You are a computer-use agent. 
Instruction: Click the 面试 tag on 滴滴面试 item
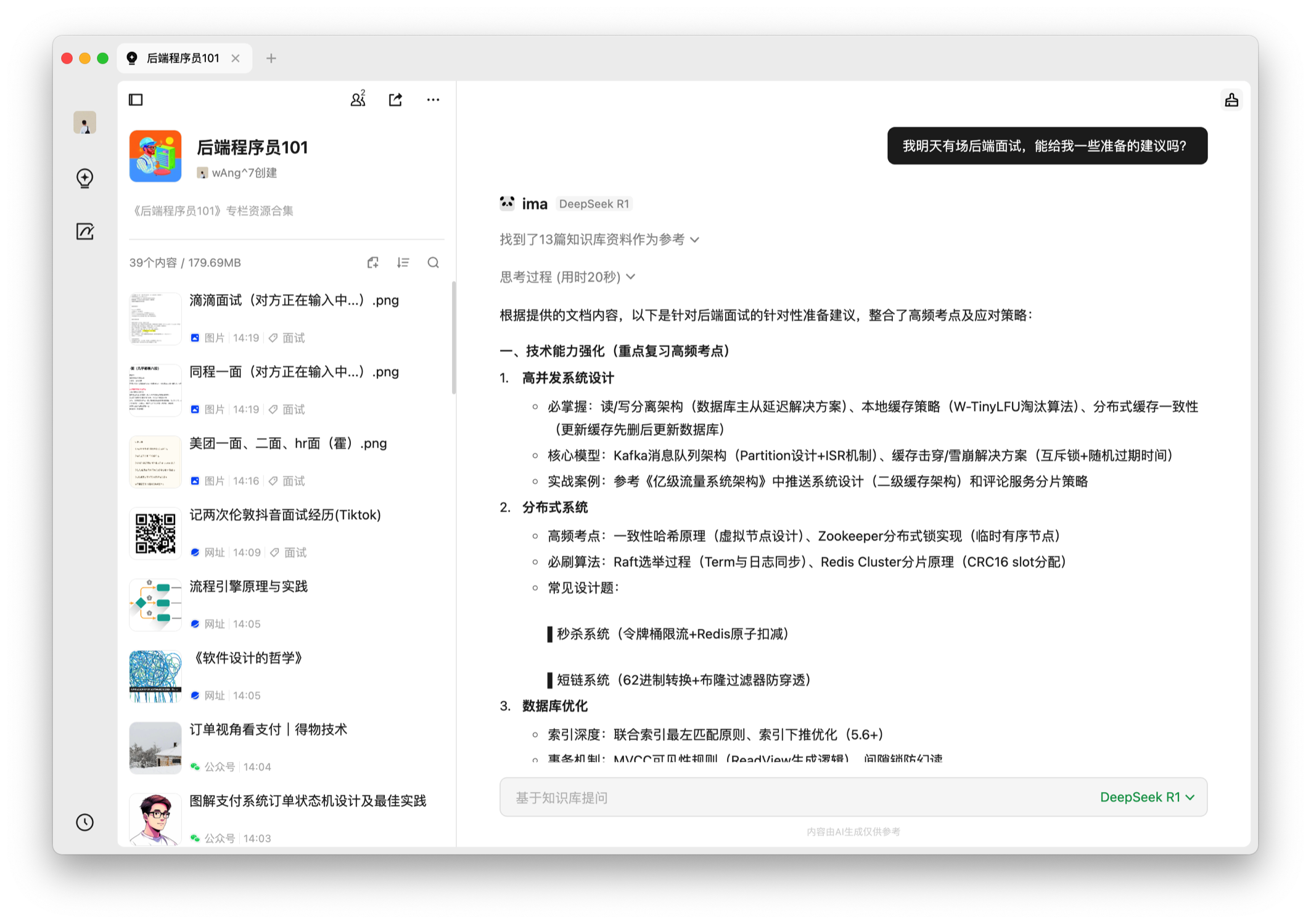point(287,338)
